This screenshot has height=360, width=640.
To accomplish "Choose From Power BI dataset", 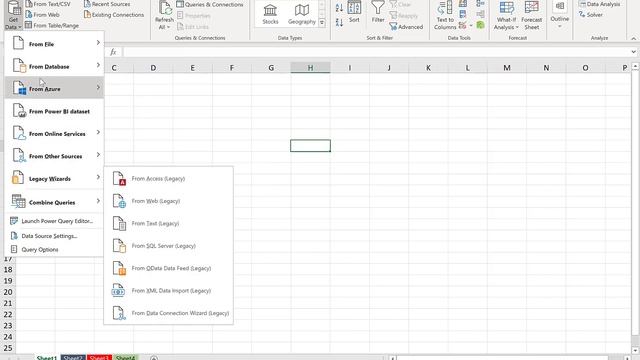I will point(54,111).
